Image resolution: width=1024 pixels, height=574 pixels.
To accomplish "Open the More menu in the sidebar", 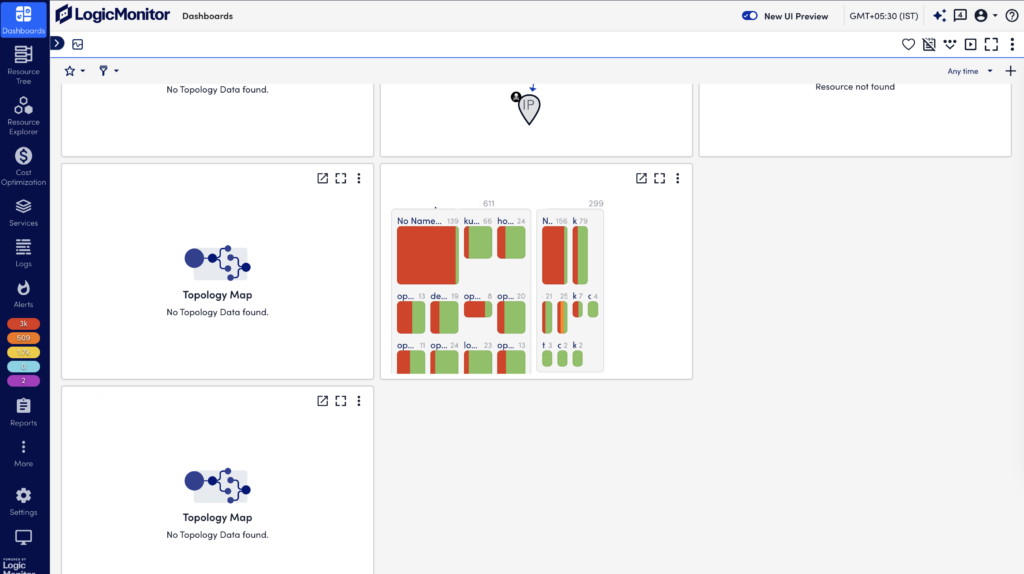I will (x=24, y=453).
